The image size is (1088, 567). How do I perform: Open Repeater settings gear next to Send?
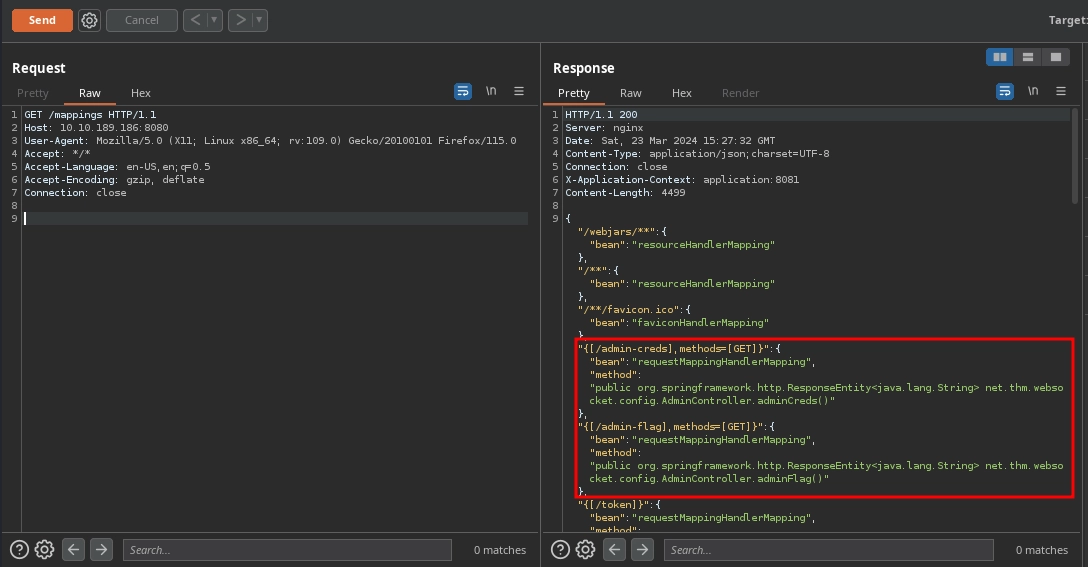tap(90, 20)
